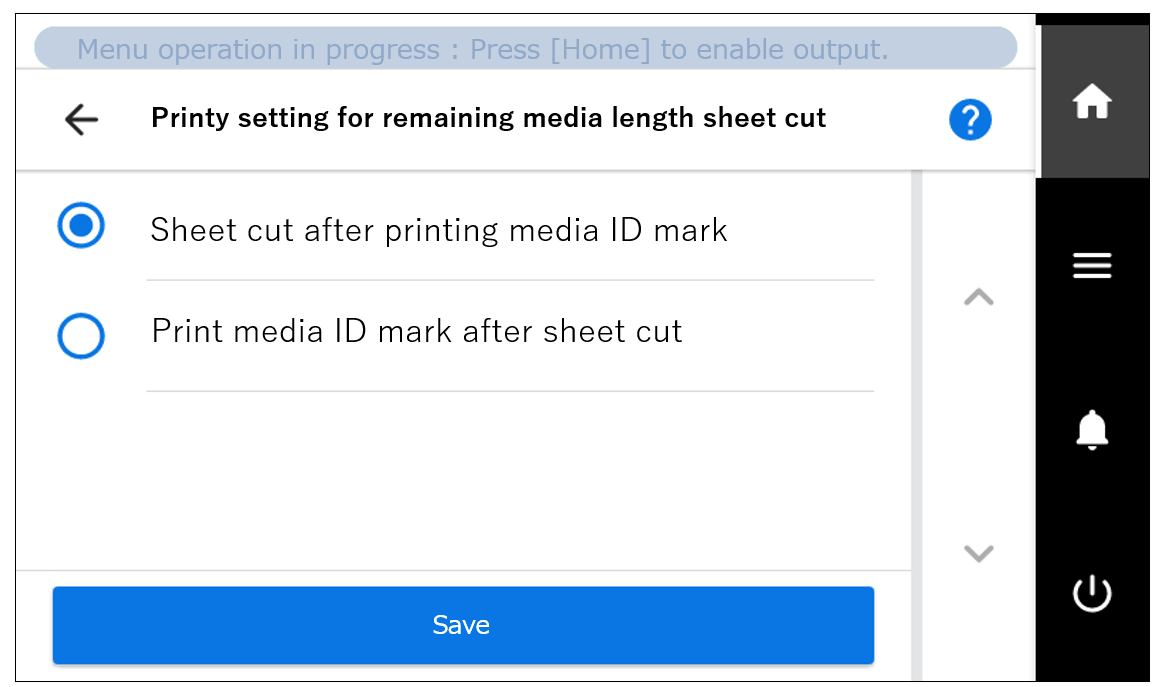Tap the down chevron to scroll down

point(978,553)
